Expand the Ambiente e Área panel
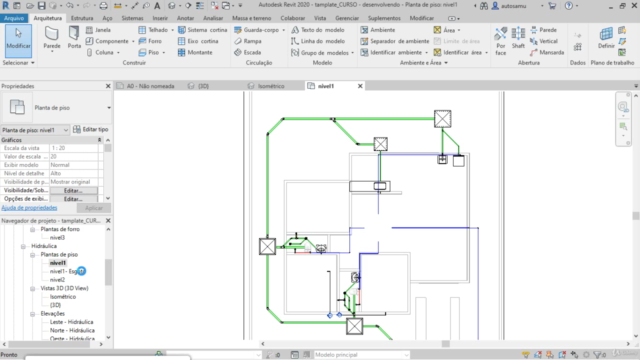 tap(424, 63)
